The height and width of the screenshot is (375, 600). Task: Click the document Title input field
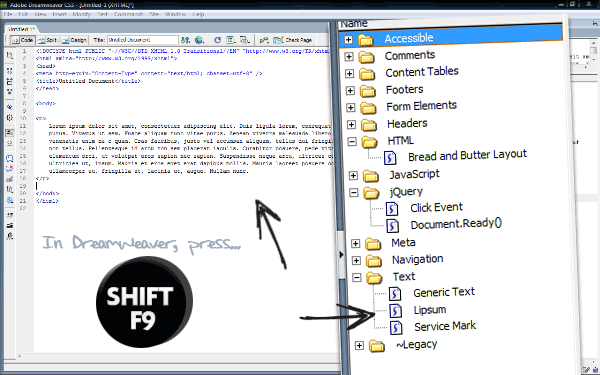[142, 40]
